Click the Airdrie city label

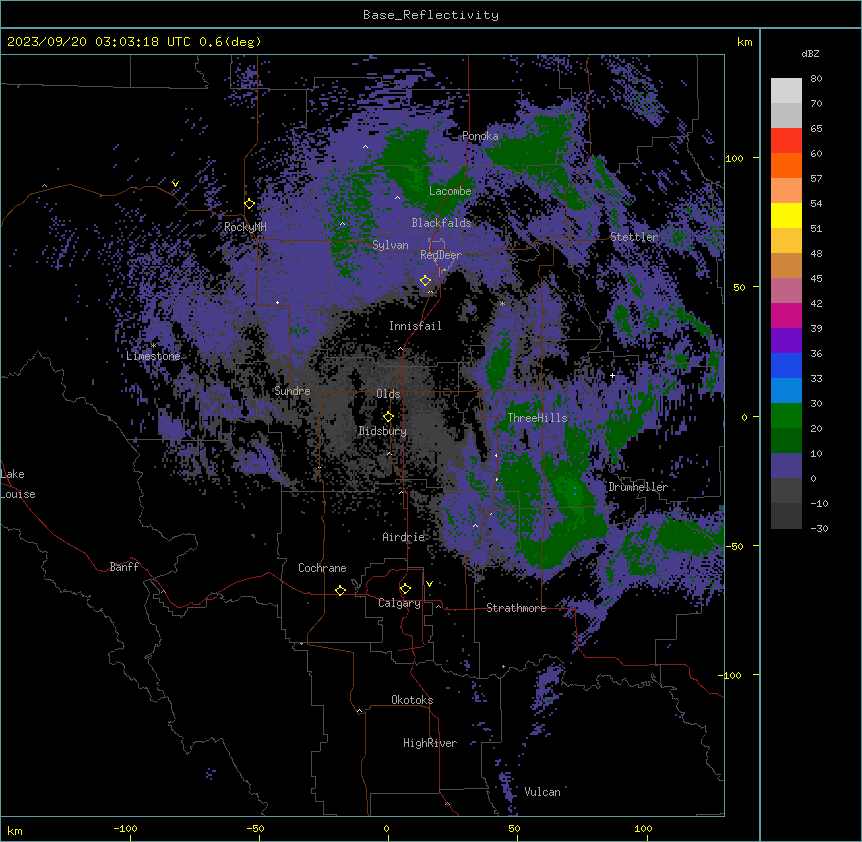[404, 537]
